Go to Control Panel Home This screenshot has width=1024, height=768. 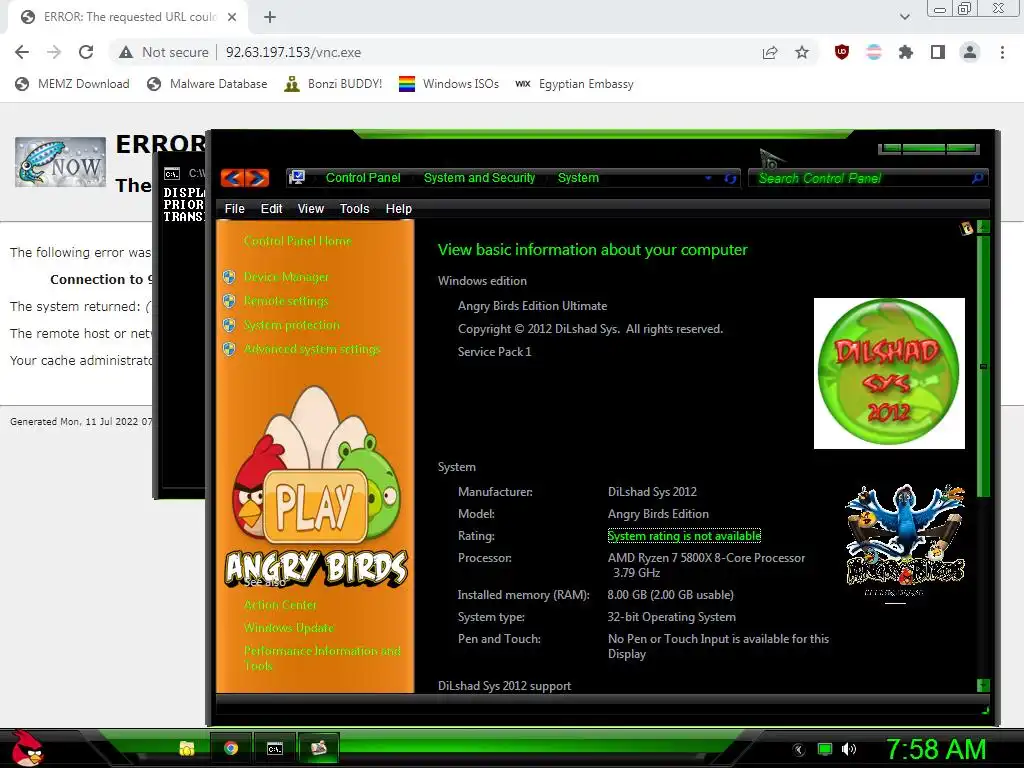point(298,241)
